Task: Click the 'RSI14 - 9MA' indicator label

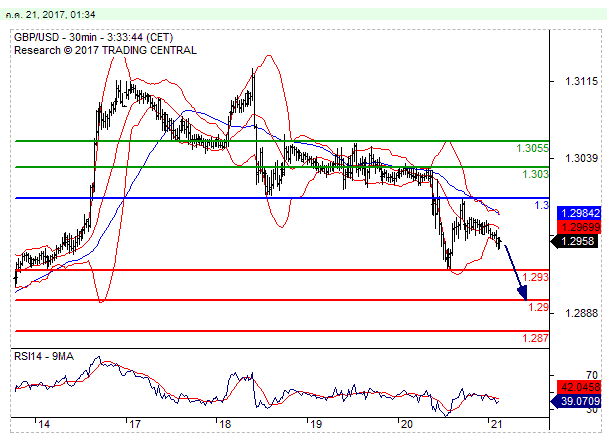Action: [x=44, y=356]
